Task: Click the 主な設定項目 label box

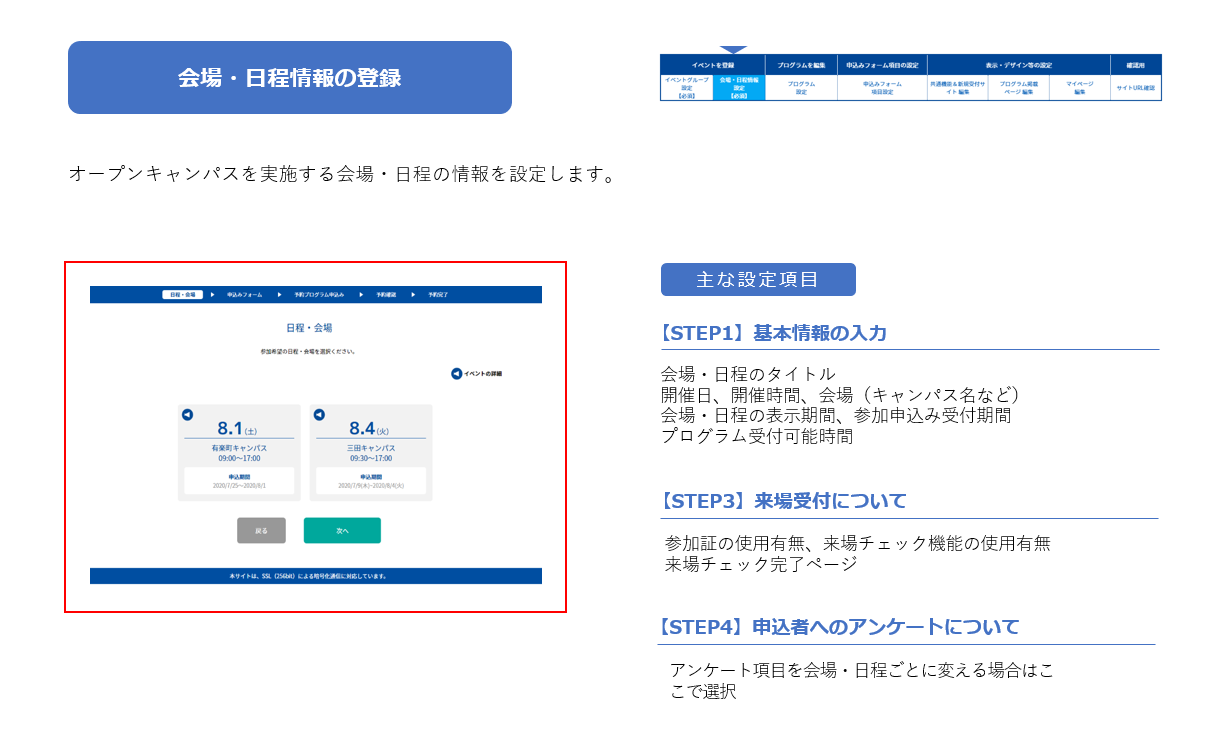Action: tap(758, 280)
